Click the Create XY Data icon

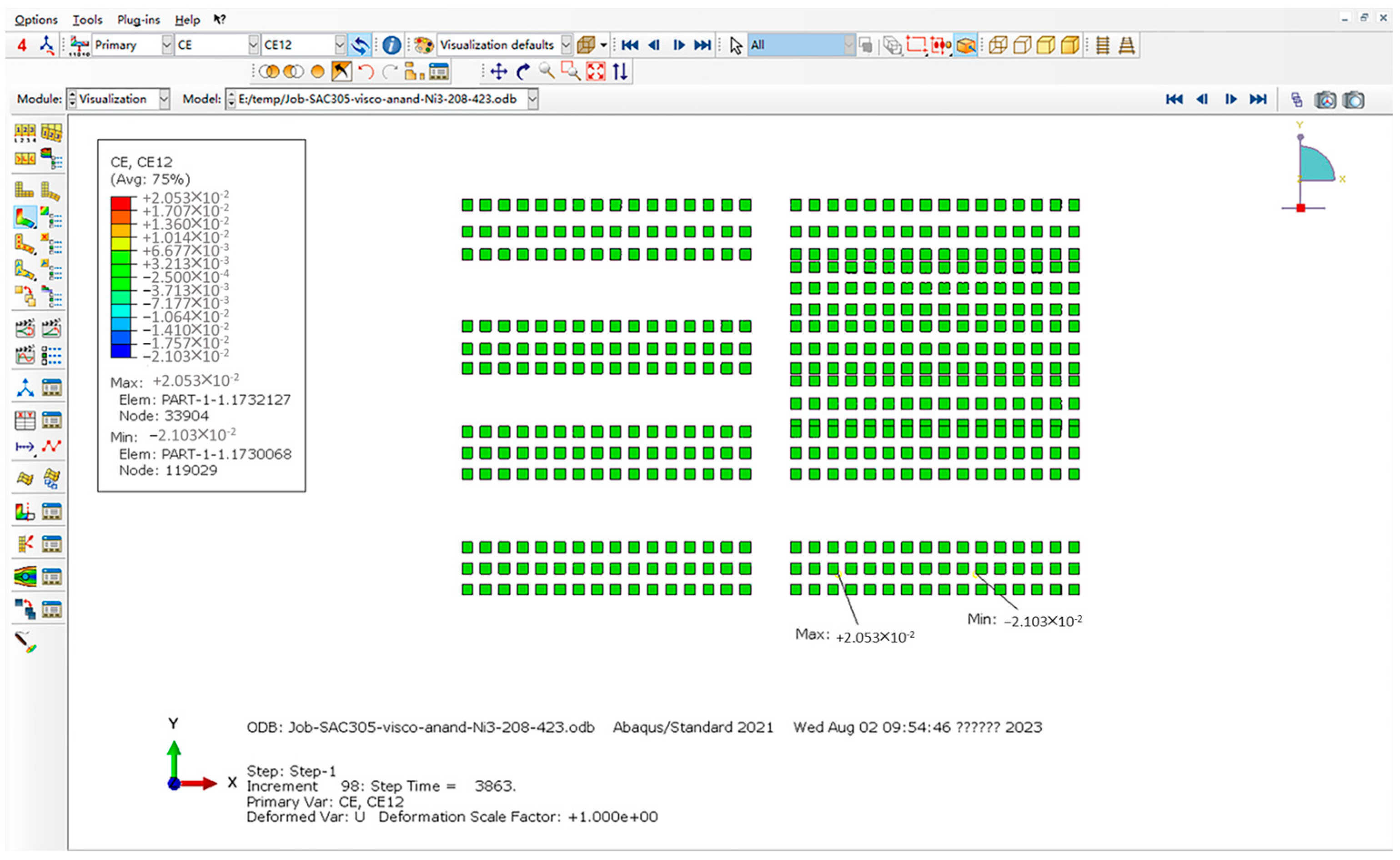tap(25, 420)
